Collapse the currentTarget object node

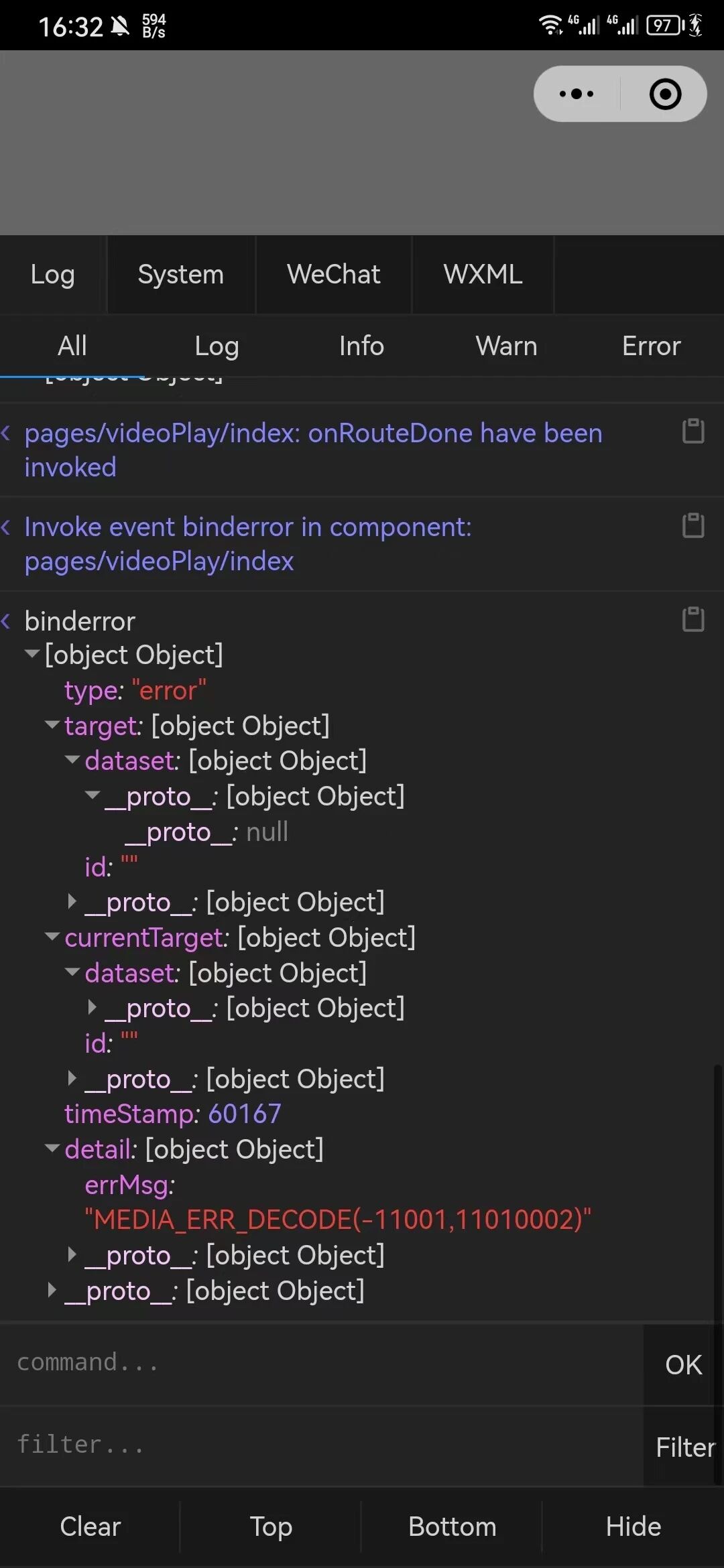(x=52, y=936)
